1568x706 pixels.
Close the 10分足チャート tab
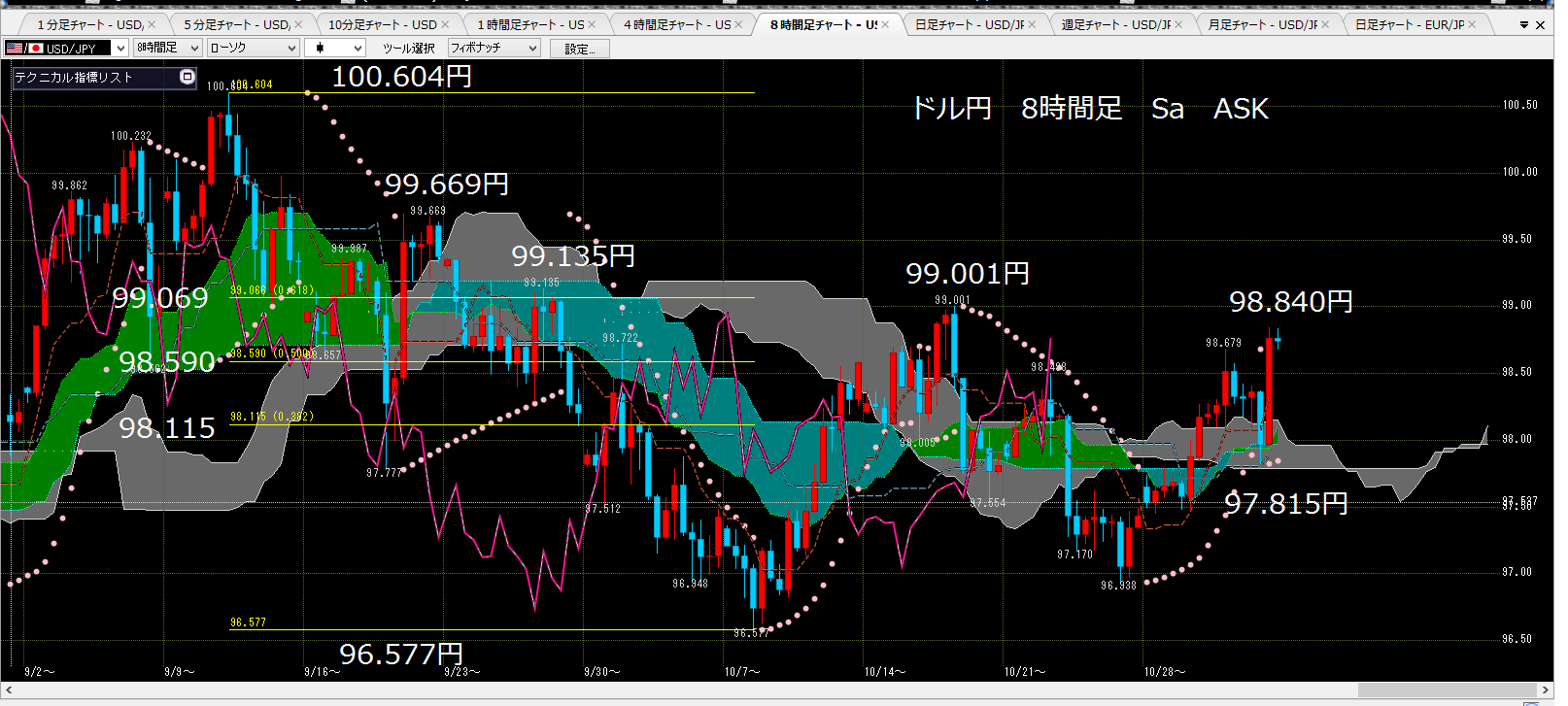pyautogui.click(x=445, y=25)
